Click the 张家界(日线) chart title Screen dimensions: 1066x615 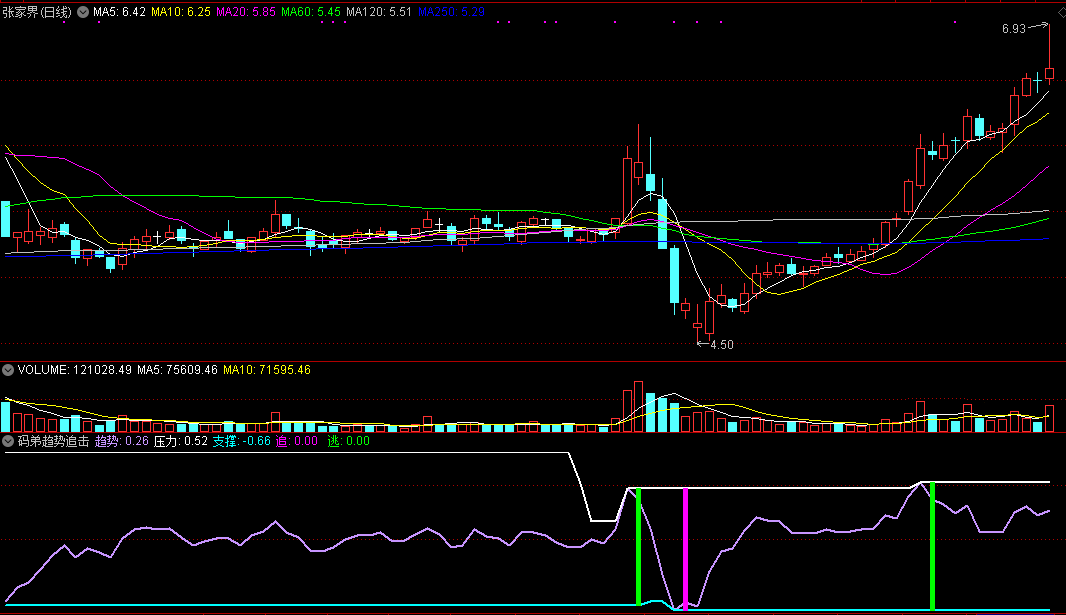(x=37, y=12)
